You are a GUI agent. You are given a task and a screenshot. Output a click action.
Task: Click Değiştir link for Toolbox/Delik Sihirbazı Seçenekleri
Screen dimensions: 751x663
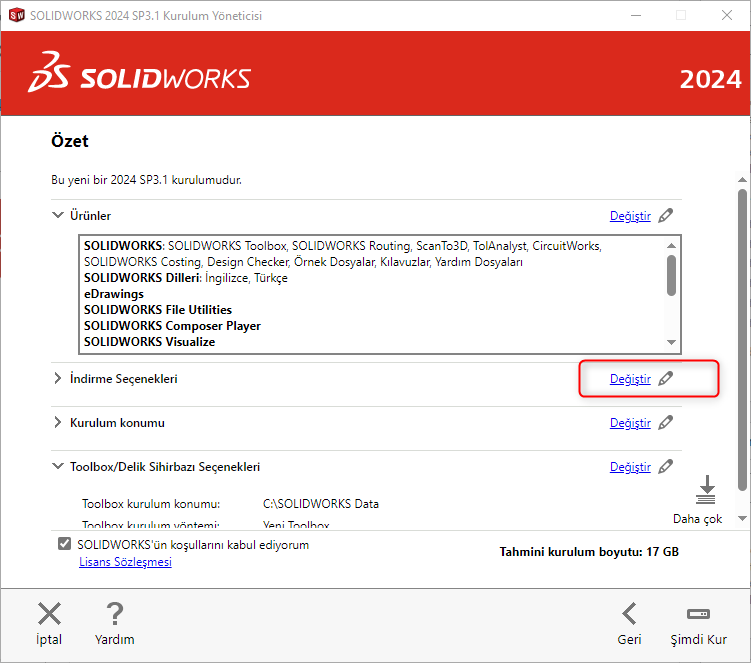click(x=630, y=467)
